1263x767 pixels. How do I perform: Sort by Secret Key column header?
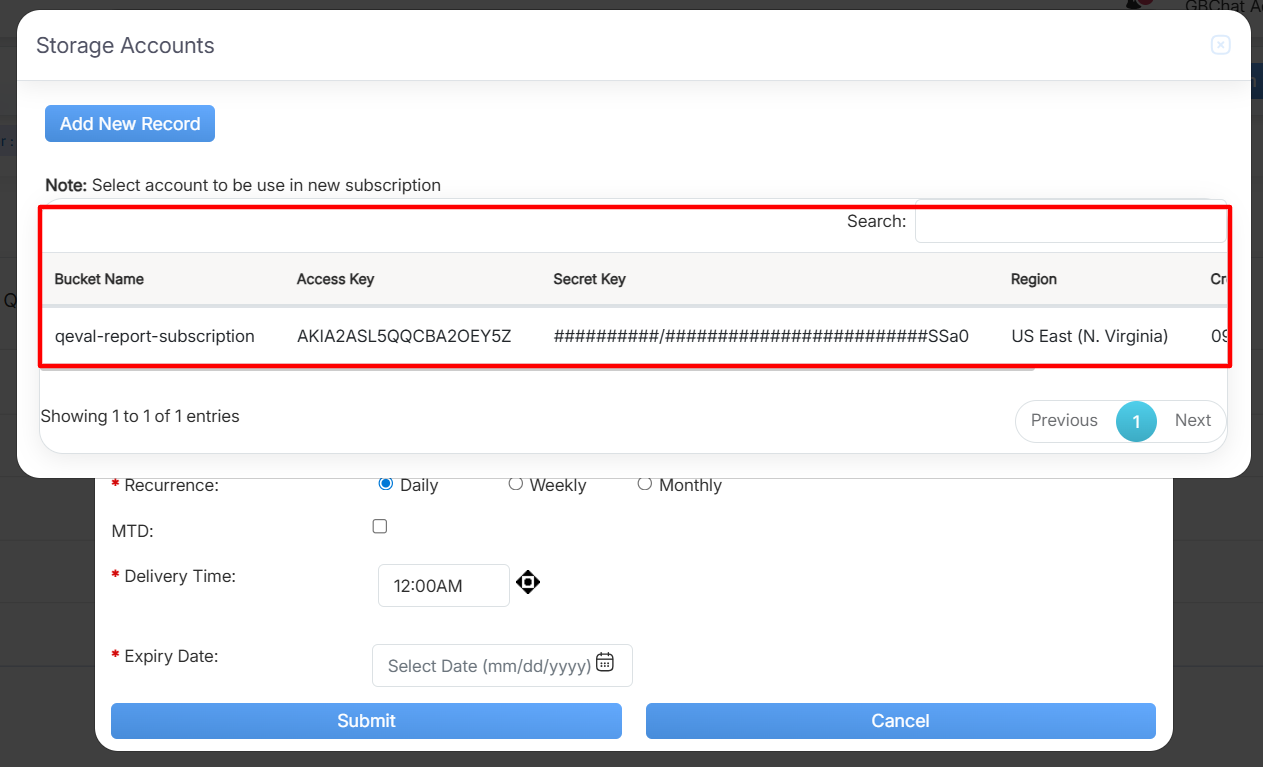click(589, 279)
